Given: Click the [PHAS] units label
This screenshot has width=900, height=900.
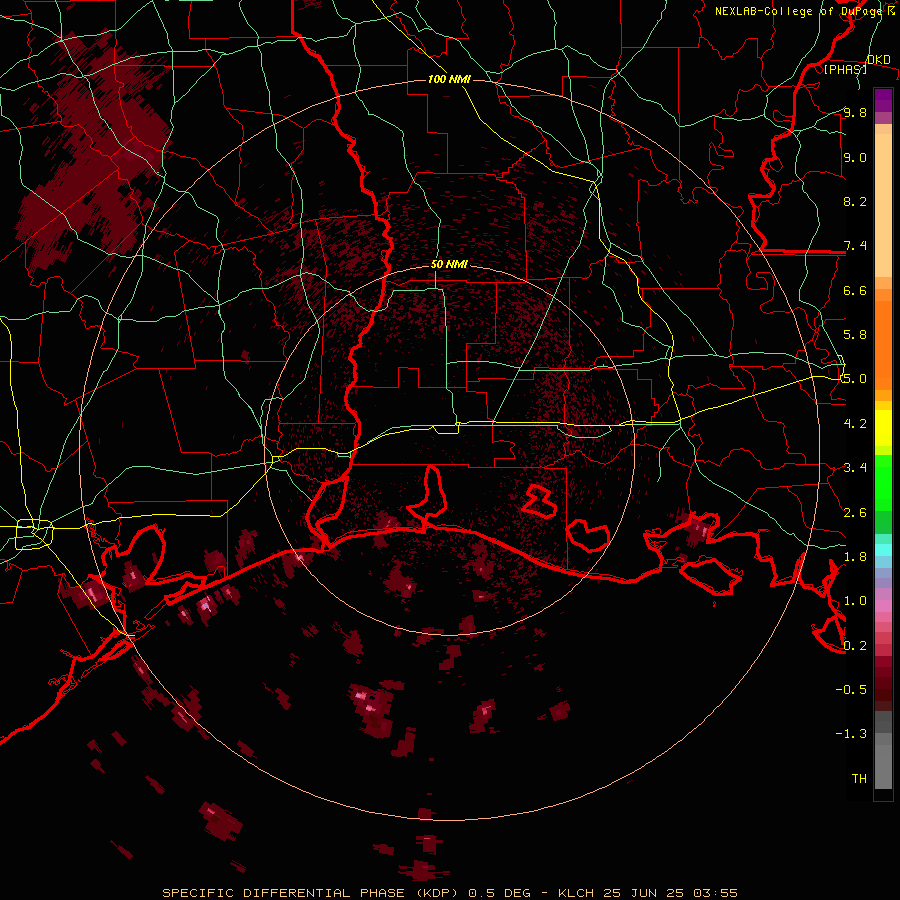Looking at the screenshot, I should click(845, 69).
